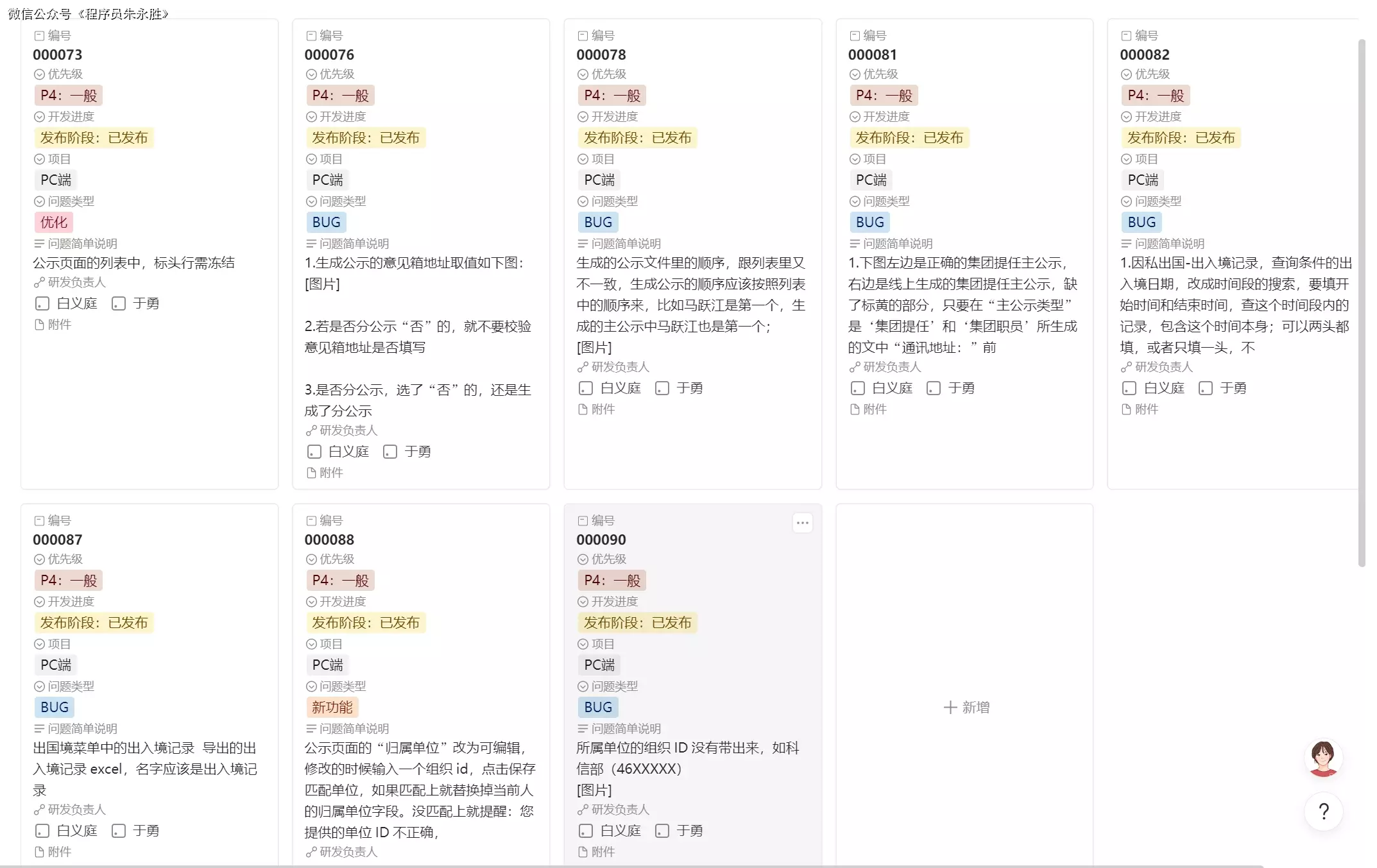Open priority tag P4 on card 000076
1377x868 pixels.
pyautogui.click(x=340, y=96)
